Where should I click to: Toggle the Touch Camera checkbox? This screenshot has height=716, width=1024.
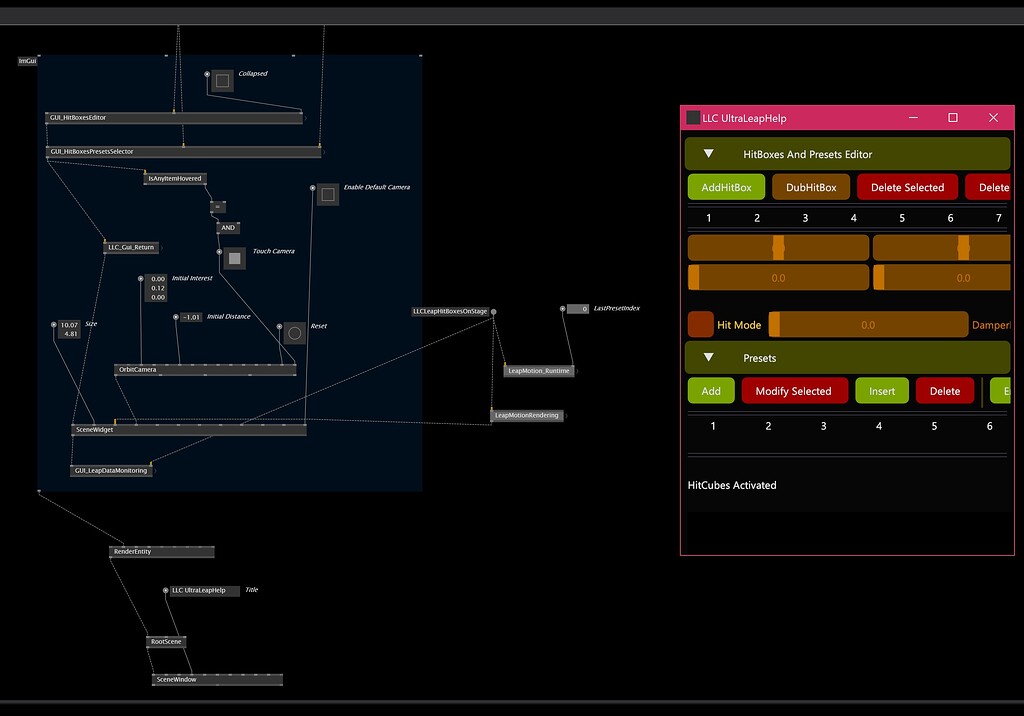coord(234,259)
